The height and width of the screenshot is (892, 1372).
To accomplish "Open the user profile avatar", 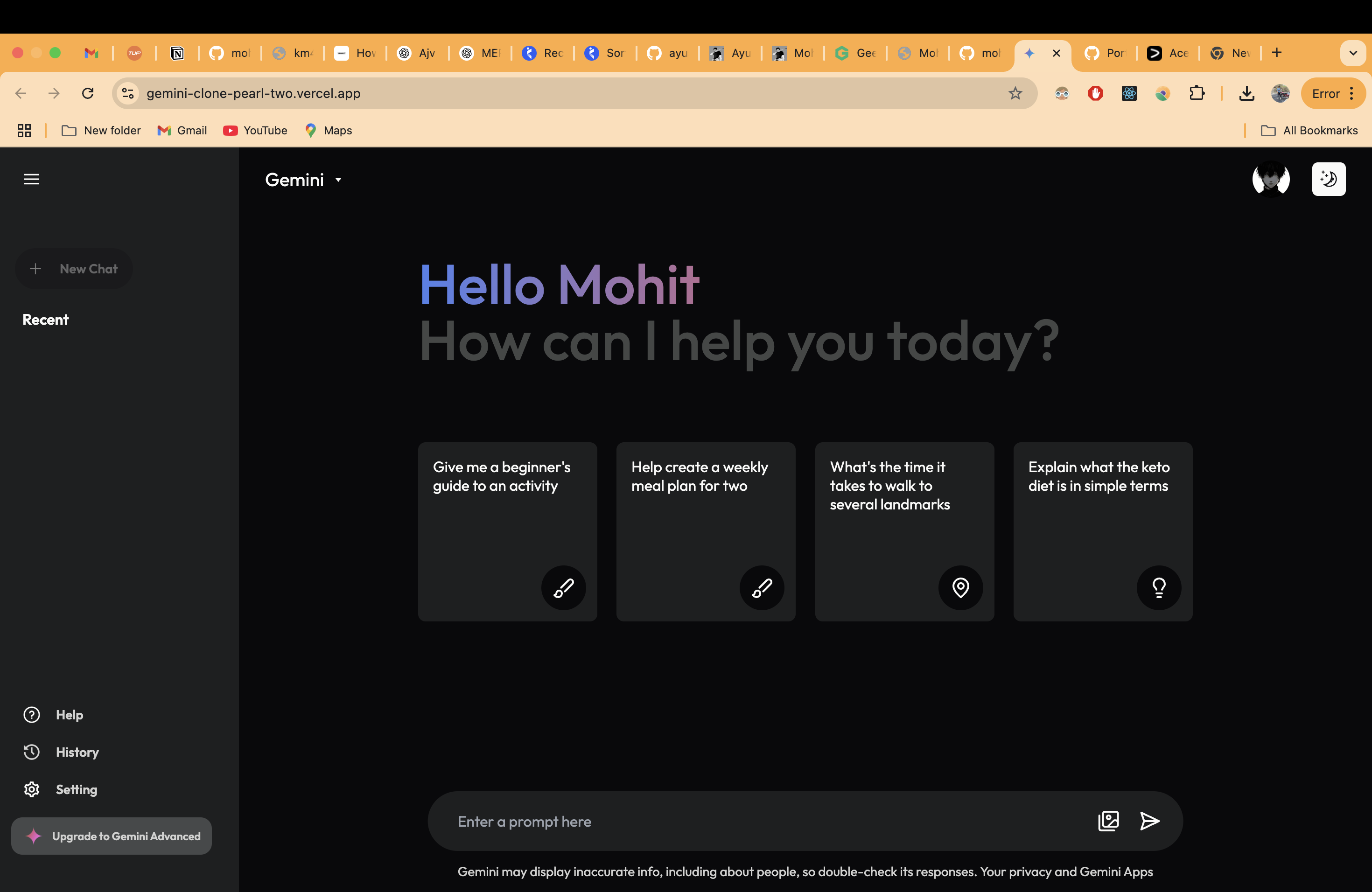I will (1271, 179).
